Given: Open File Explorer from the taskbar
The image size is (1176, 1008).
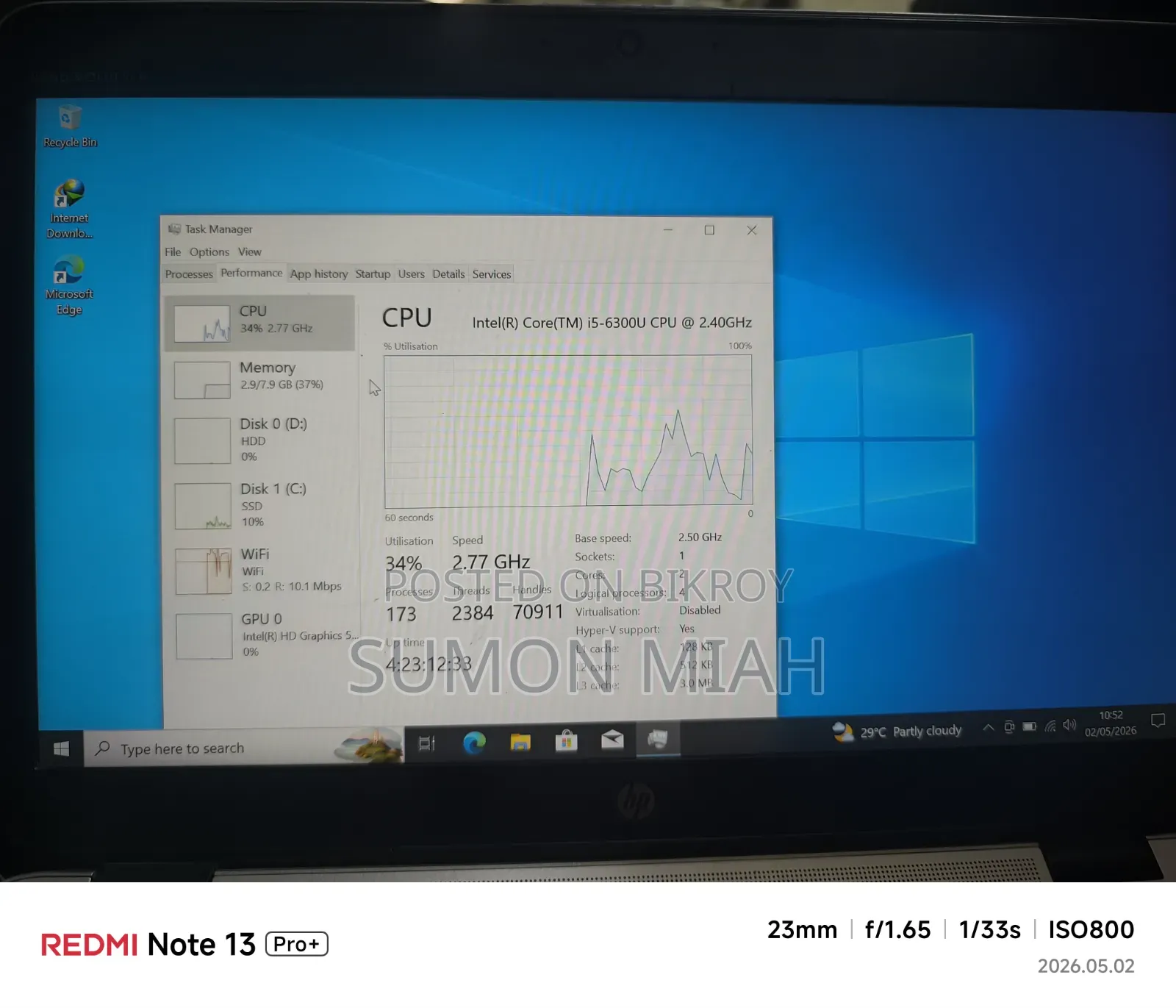Looking at the screenshot, I should click(520, 742).
